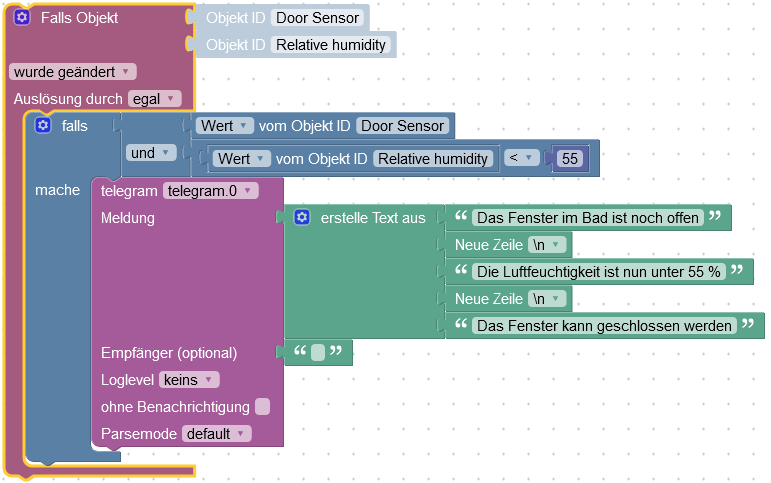Open Neue Zeile dropdown above Das Fenster kann

(x=547, y=299)
